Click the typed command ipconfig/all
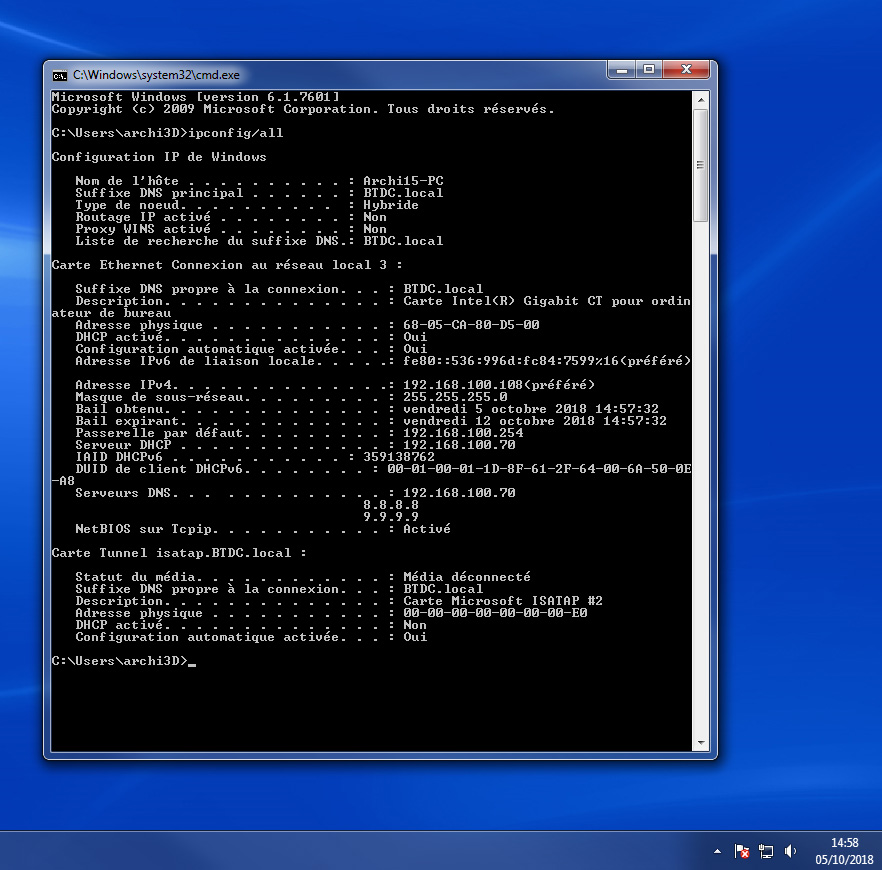This screenshot has height=870, width=882. coord(236,133)
